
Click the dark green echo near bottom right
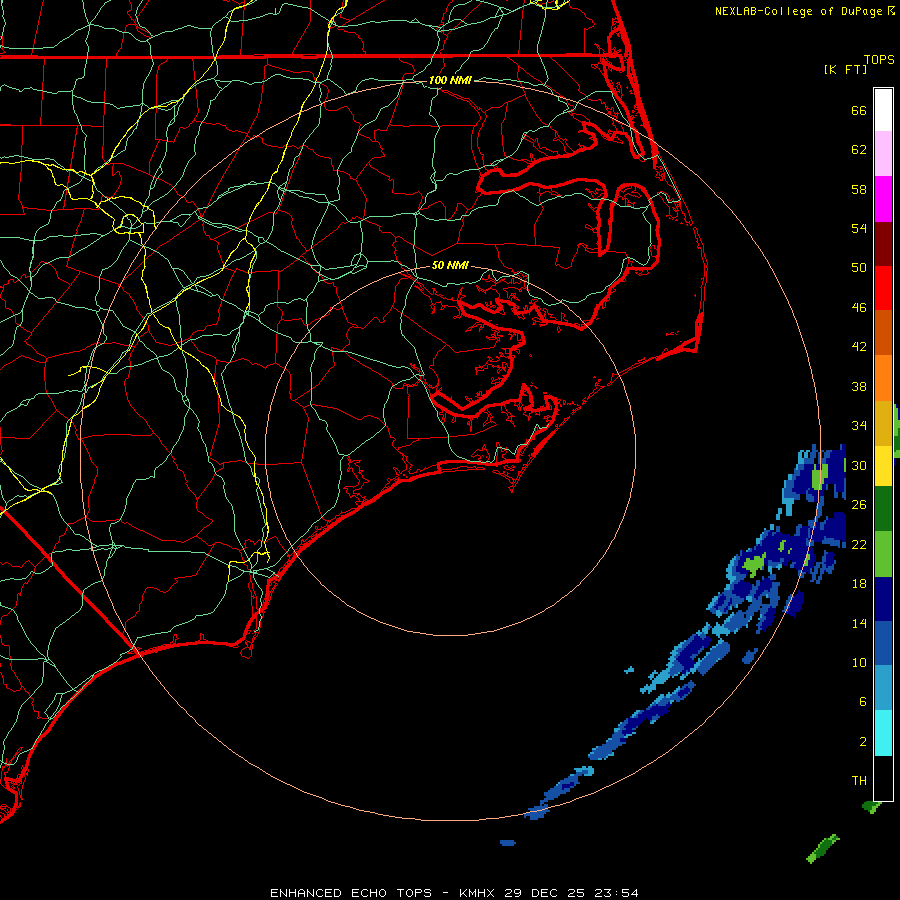coord(823,849)
